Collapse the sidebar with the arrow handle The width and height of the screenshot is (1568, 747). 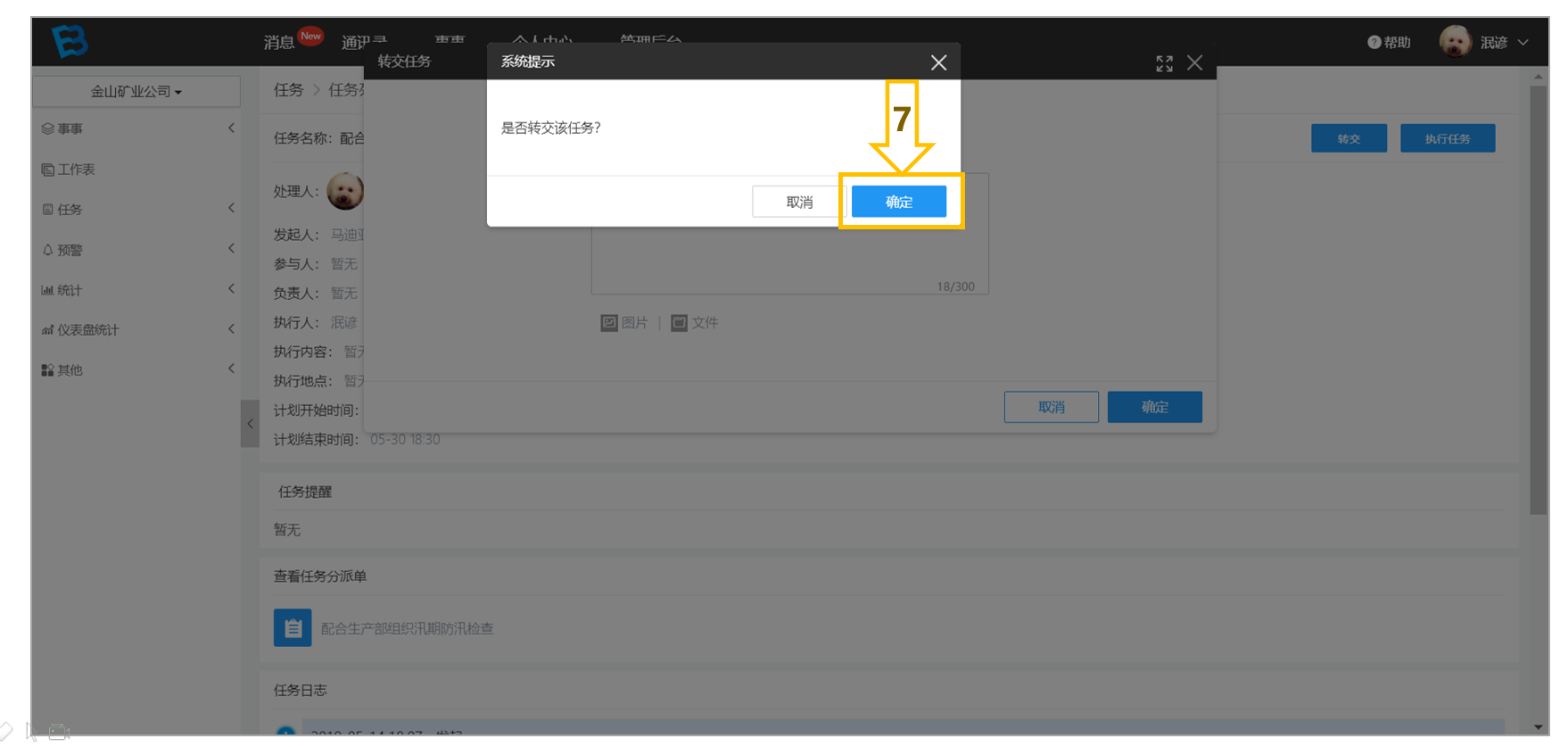250,424
